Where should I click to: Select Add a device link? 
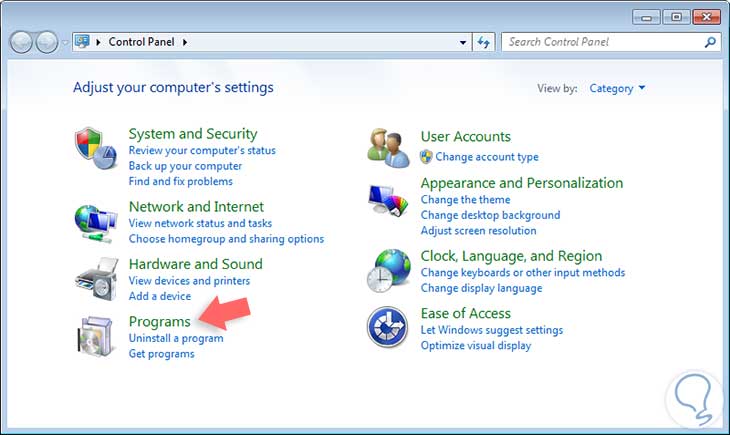pos(160,296)
